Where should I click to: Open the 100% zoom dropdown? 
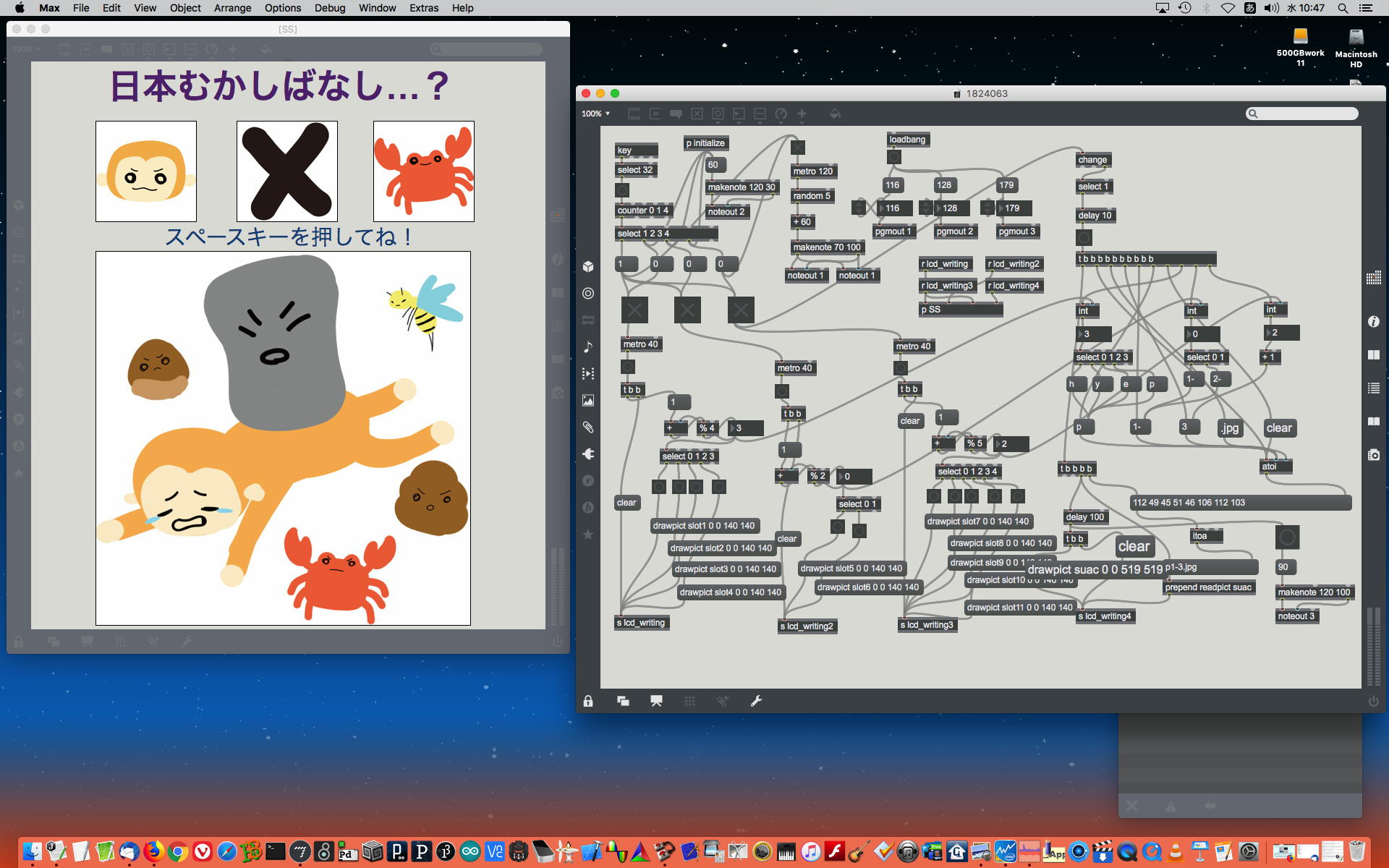coord(596,114)
